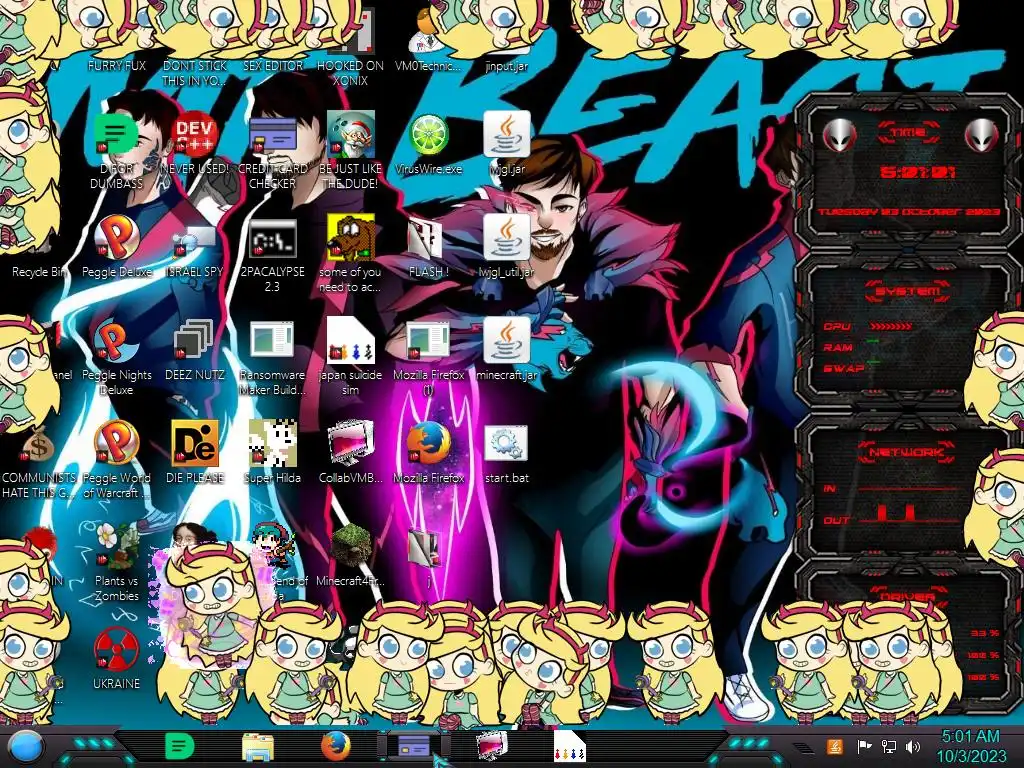Launch VirusWire.exe lime icon
The width and height of the screenshot is (1024, 768).
pos(429,135)
